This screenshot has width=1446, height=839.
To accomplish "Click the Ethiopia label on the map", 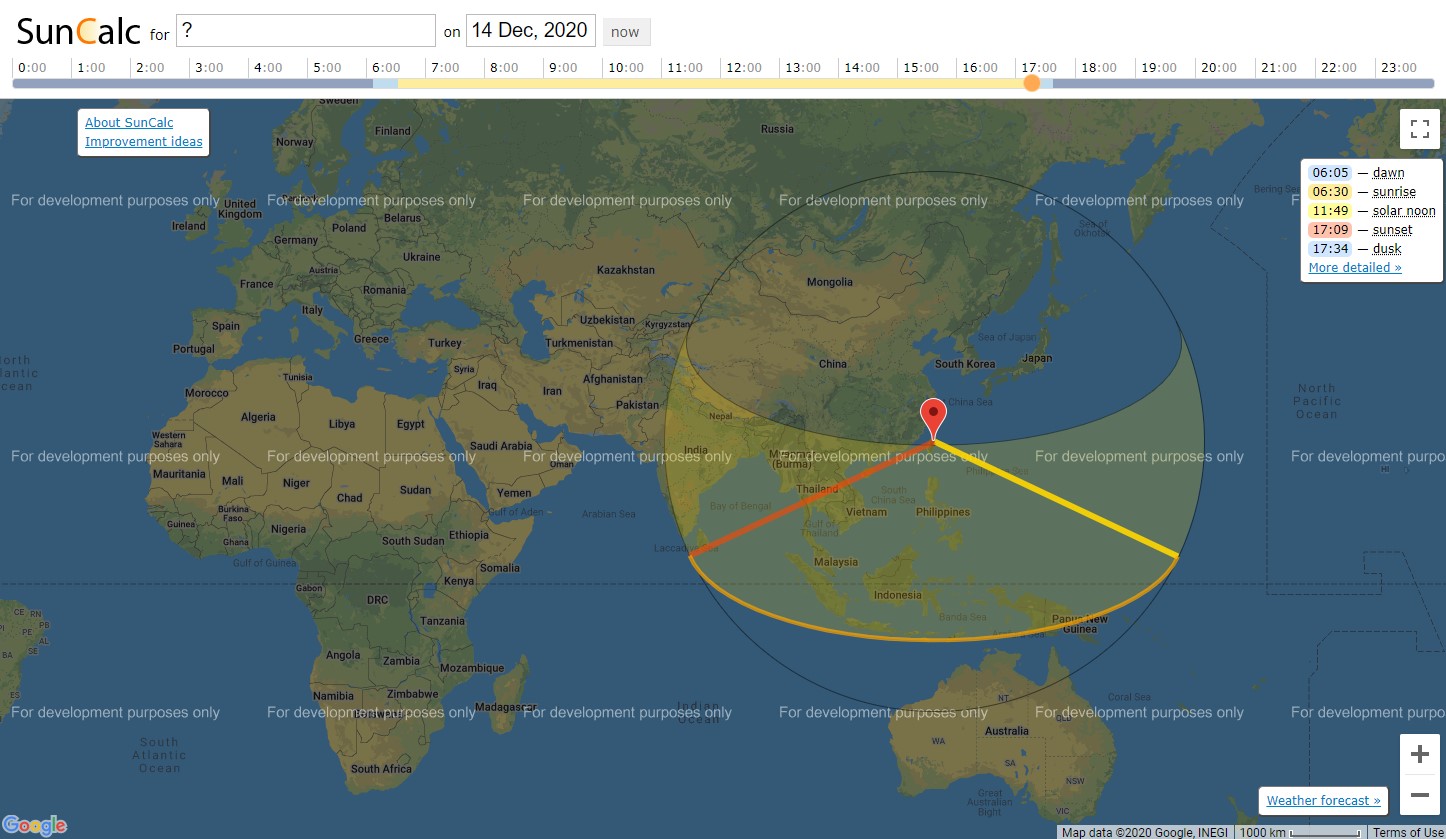I will coord(469,535).
